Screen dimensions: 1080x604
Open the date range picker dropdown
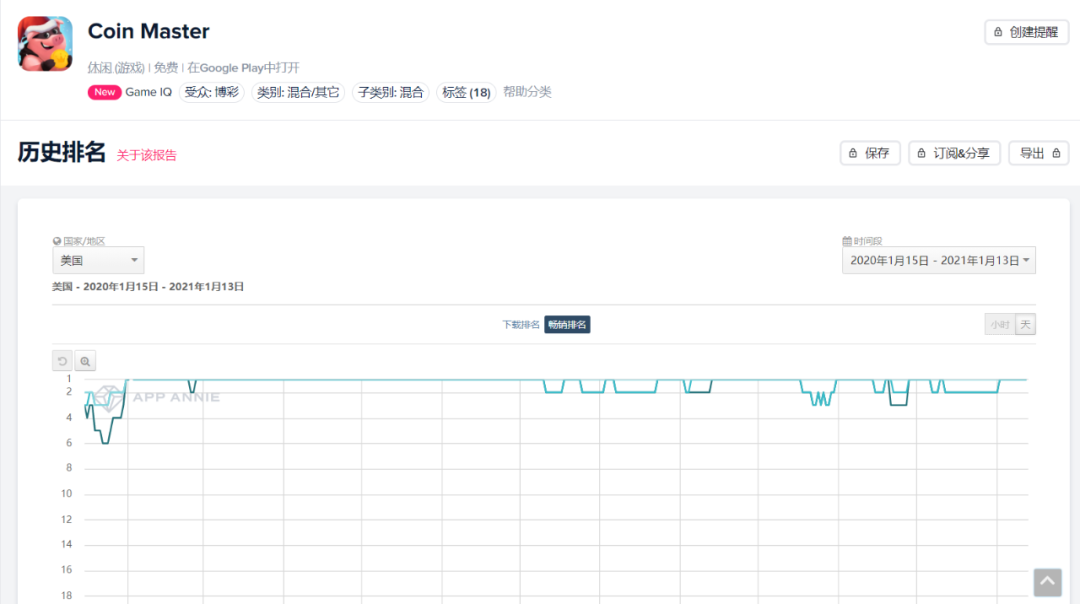coord(938,260)
